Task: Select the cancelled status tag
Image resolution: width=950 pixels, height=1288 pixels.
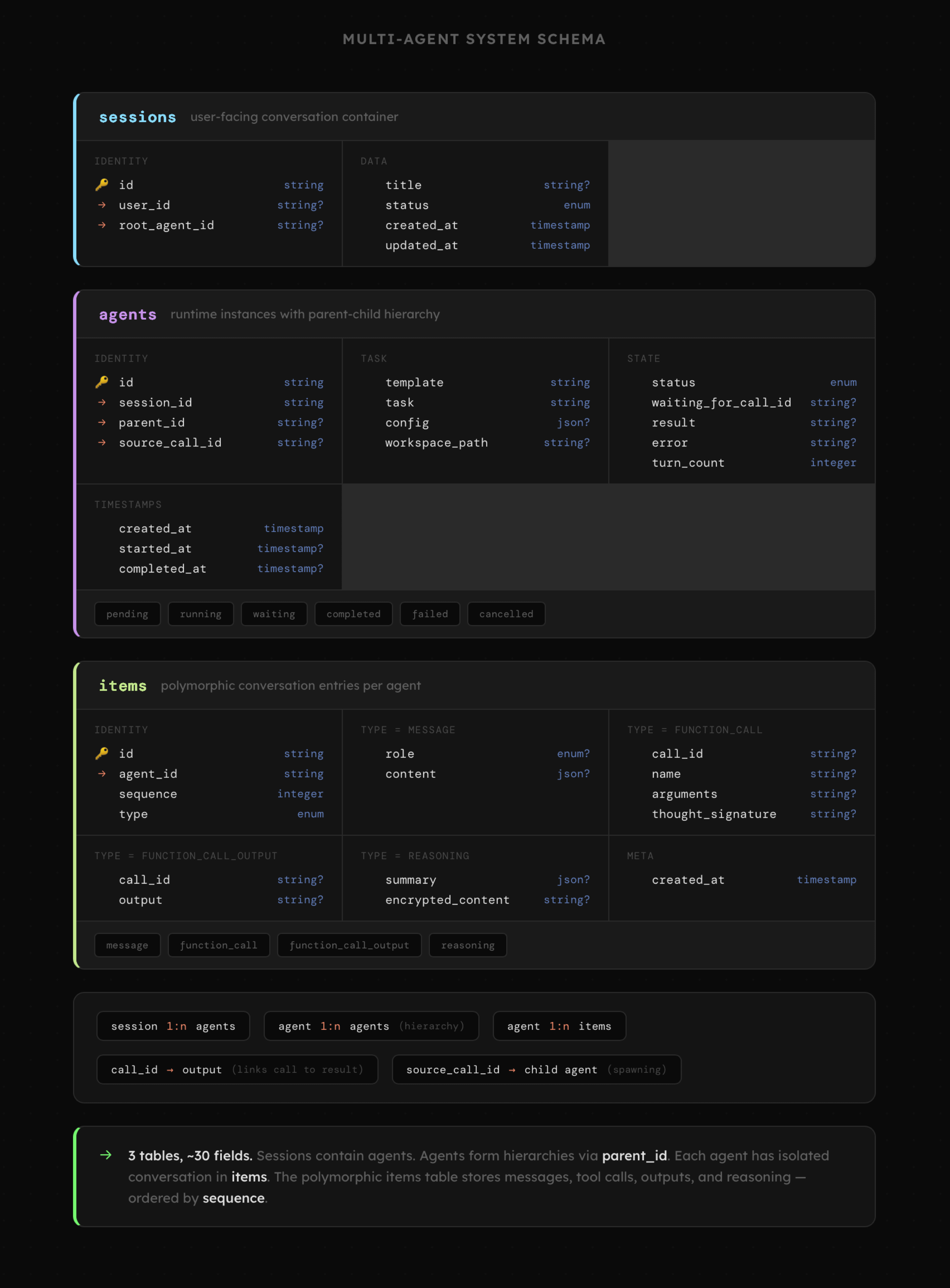Action: click(506, 614)
